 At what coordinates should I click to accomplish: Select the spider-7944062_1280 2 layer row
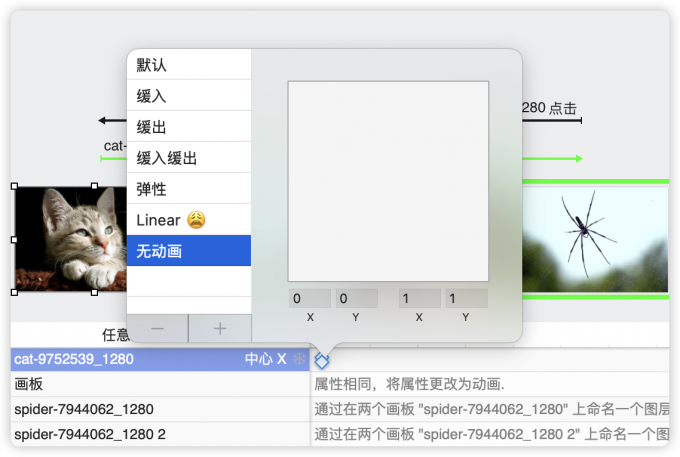pos(160,434)
